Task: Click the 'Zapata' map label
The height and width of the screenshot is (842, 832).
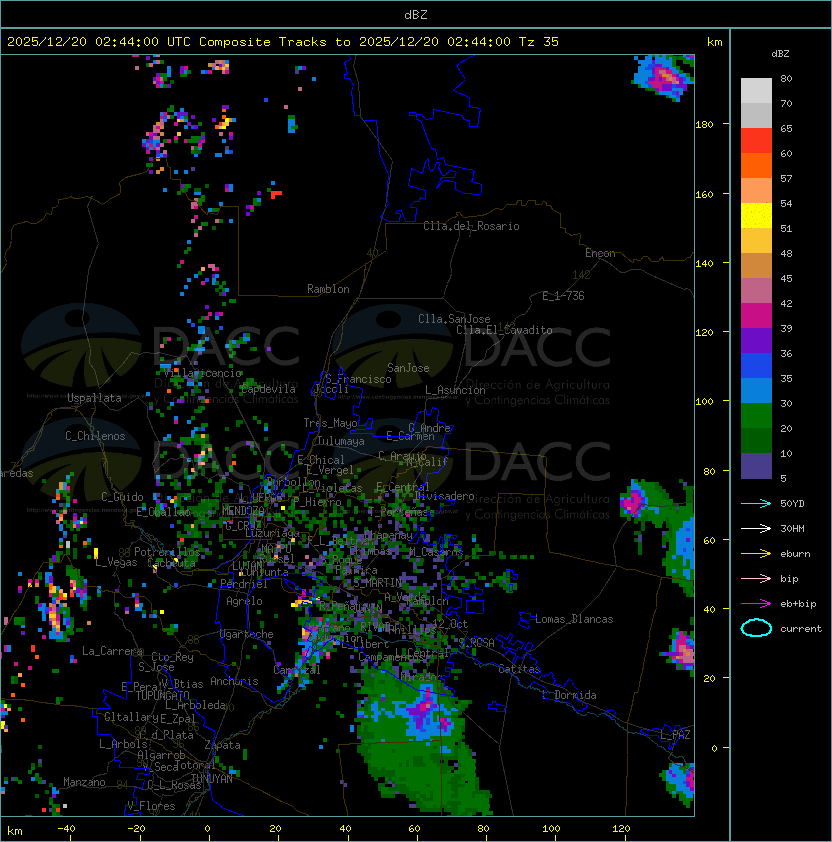Action: (222, 745)
